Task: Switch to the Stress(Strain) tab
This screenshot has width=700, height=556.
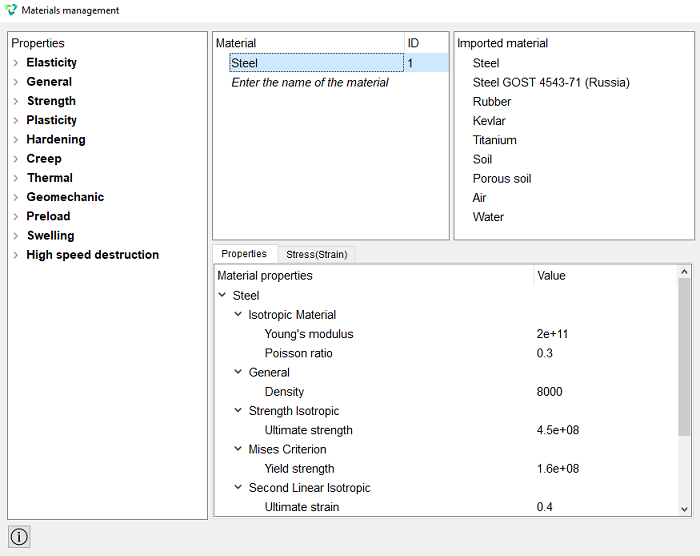Action: pos(317,254)
